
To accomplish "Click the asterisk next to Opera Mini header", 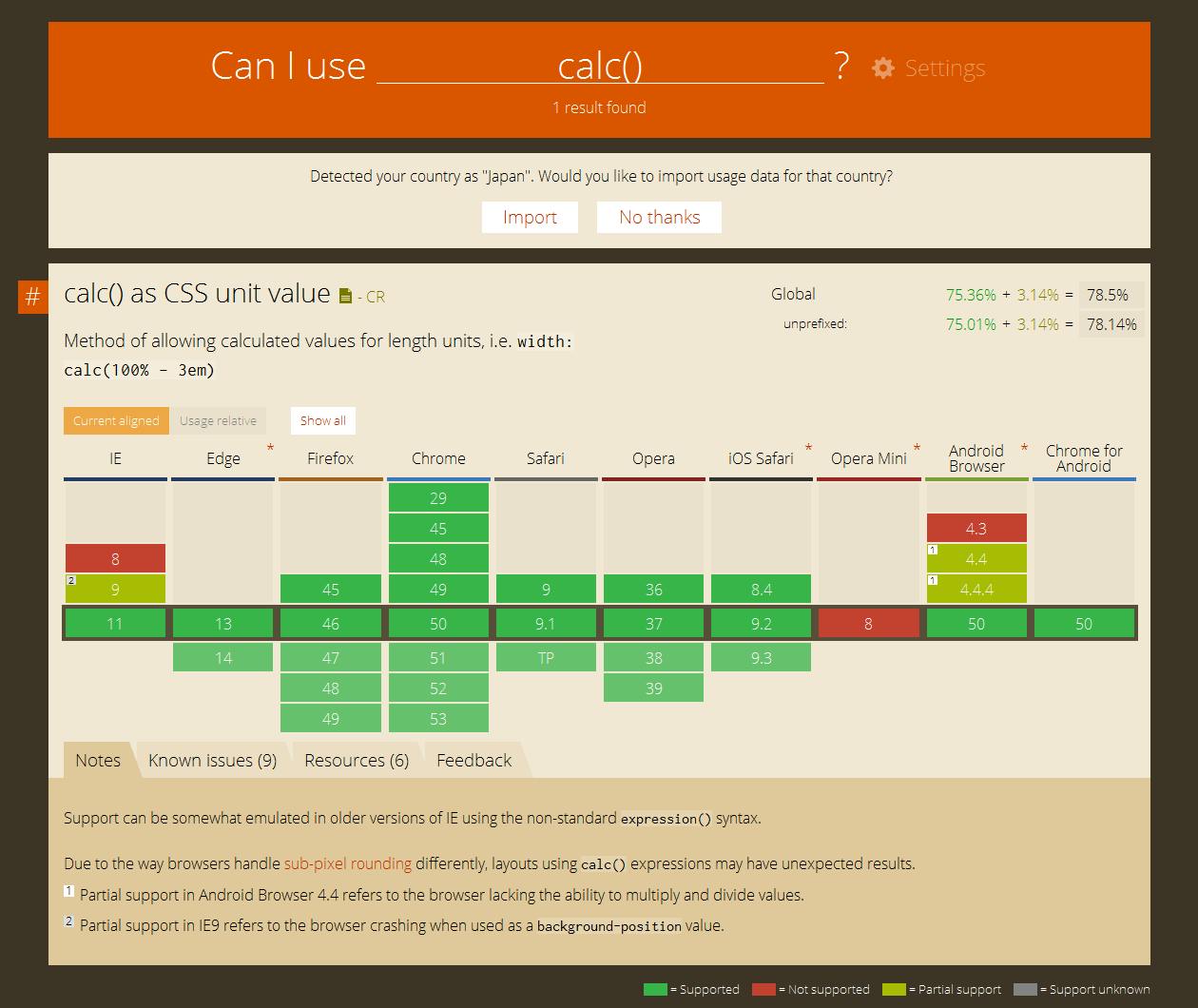I will tap(917, 448).
